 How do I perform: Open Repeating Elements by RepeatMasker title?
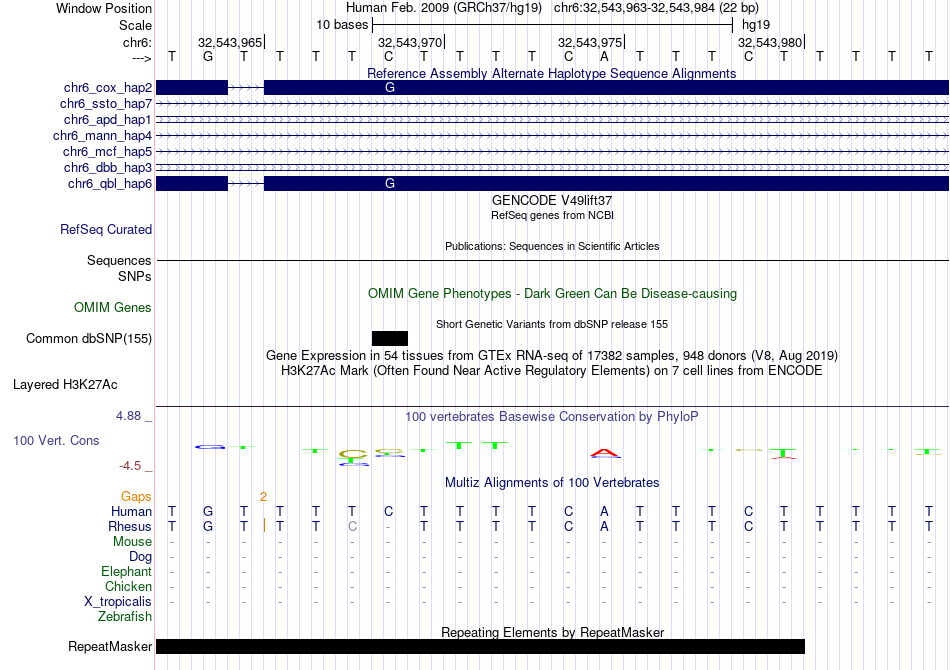tap(552, 632)
